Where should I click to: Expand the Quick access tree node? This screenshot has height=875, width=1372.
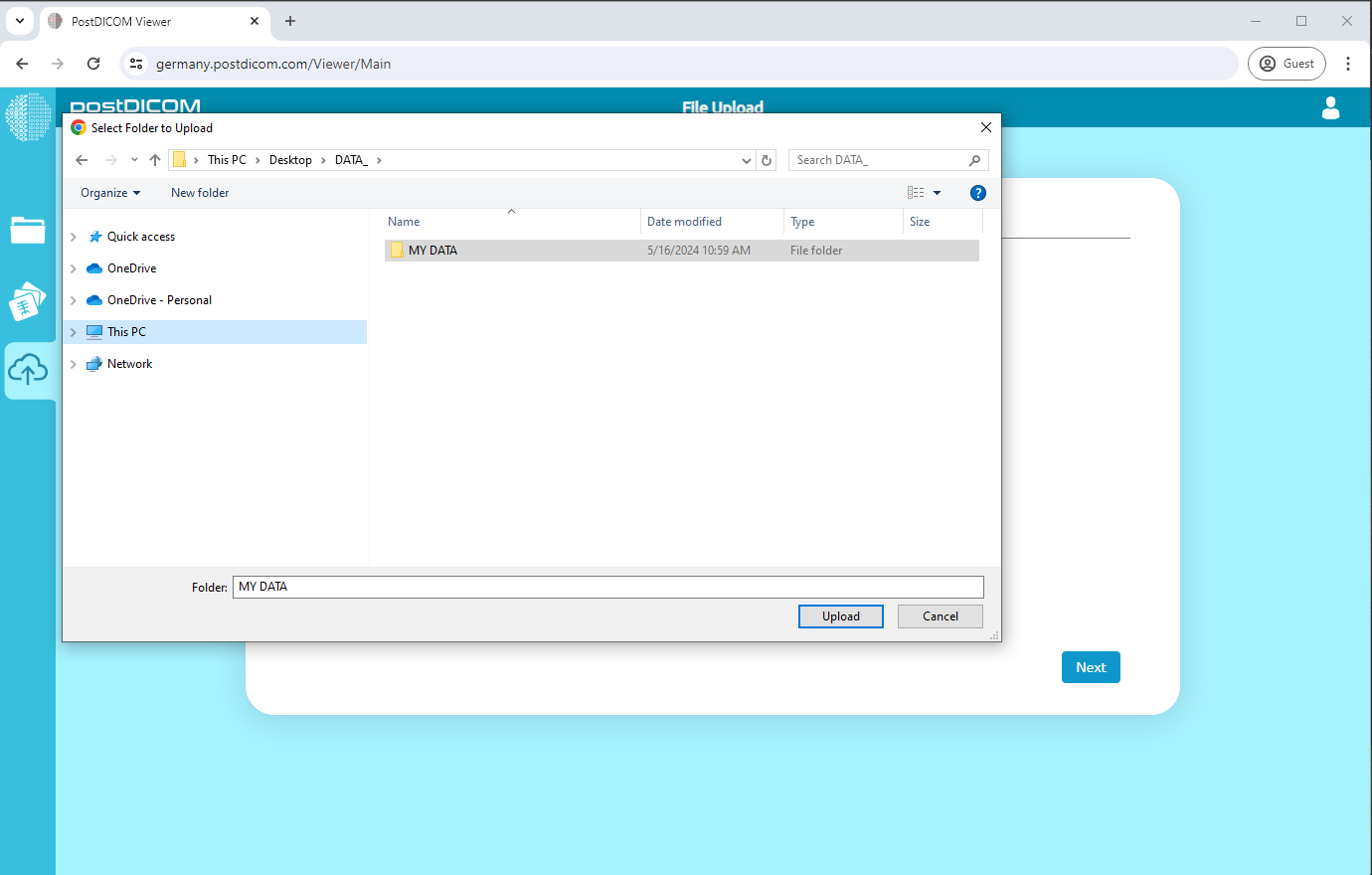click(74, 237)
